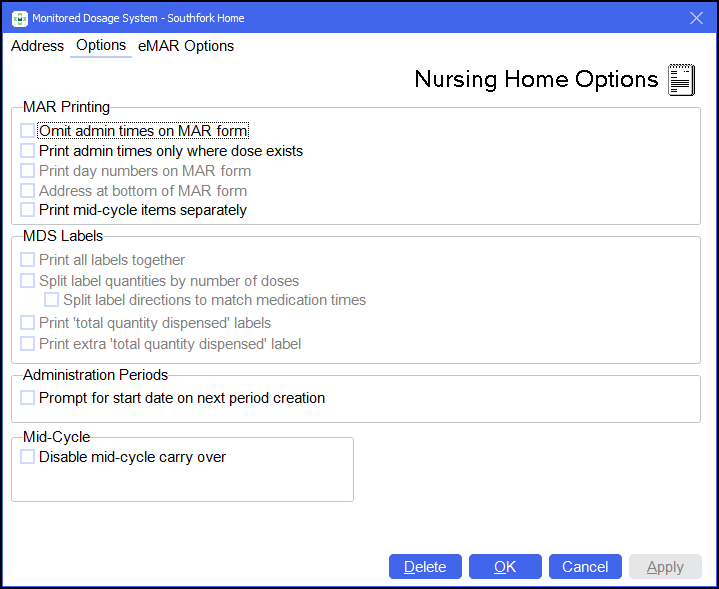The height and width of the screenshot is (589, 719).
Task: Confirm with the OK button
Action: coord(505,567)
